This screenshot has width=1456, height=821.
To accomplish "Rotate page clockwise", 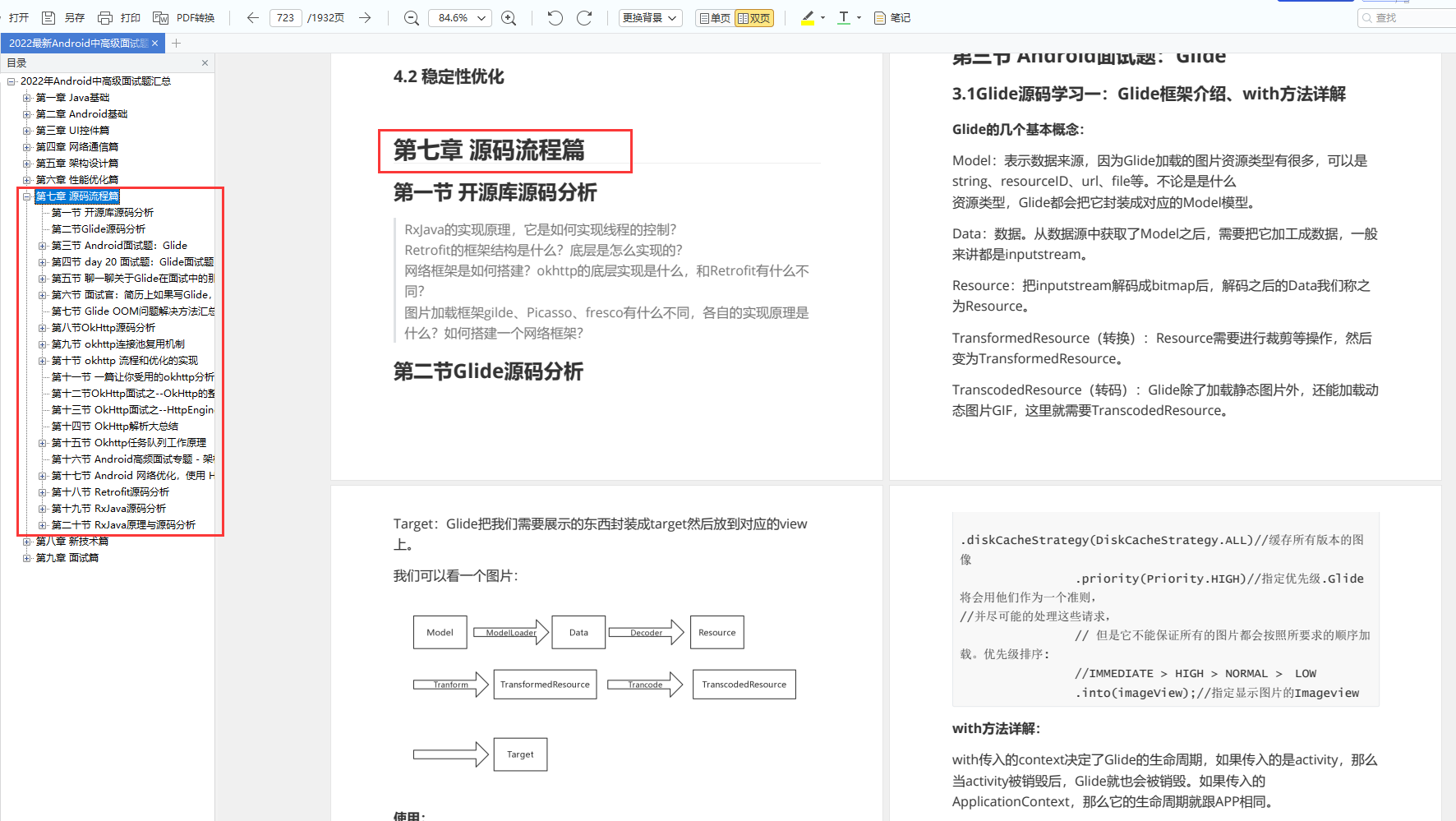I will pyautogui.click(x=584, y=18).
